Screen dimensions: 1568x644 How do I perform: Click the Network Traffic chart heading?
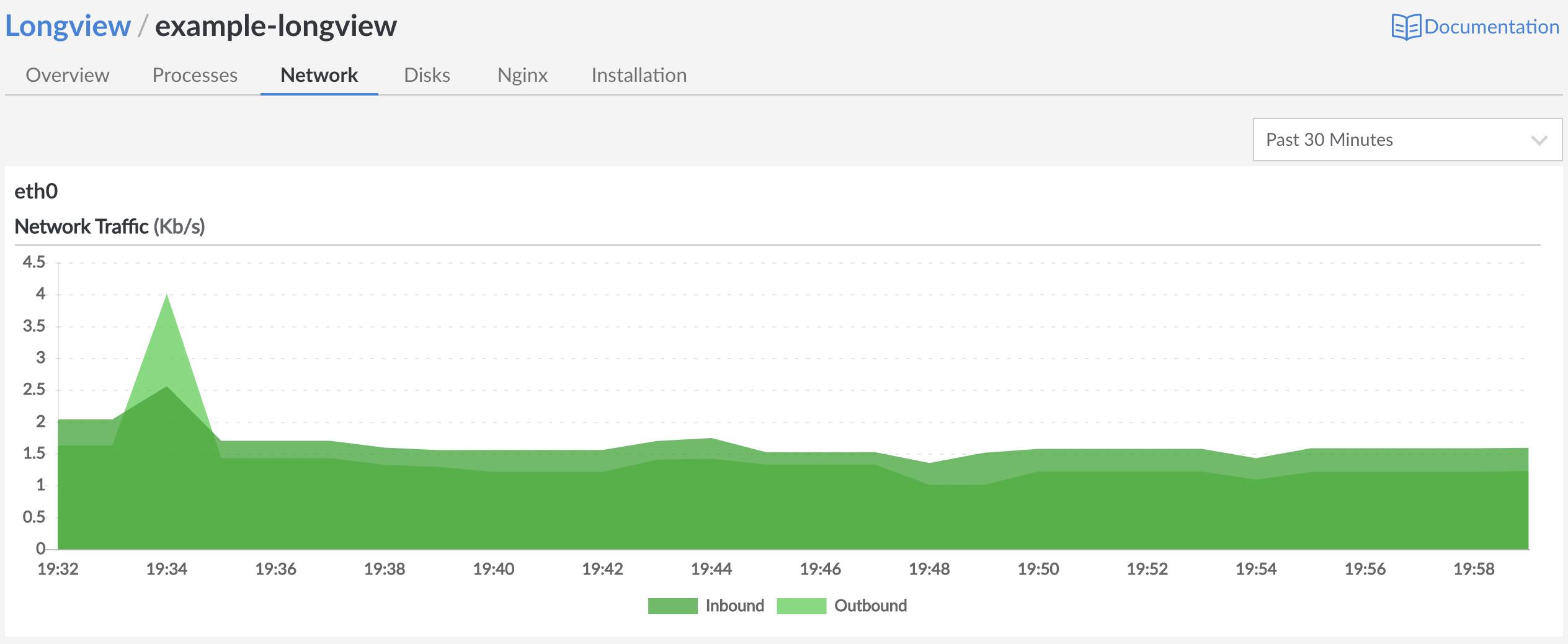110,226
